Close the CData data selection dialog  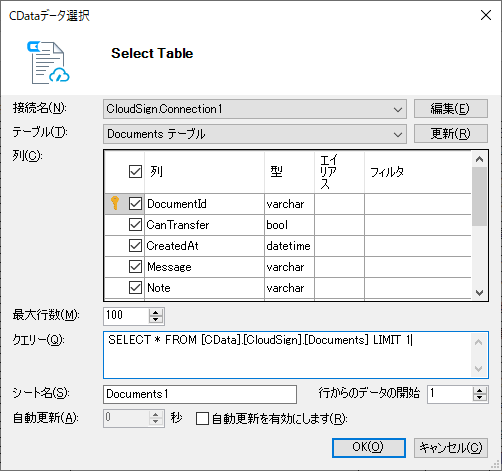click(486, 15)
